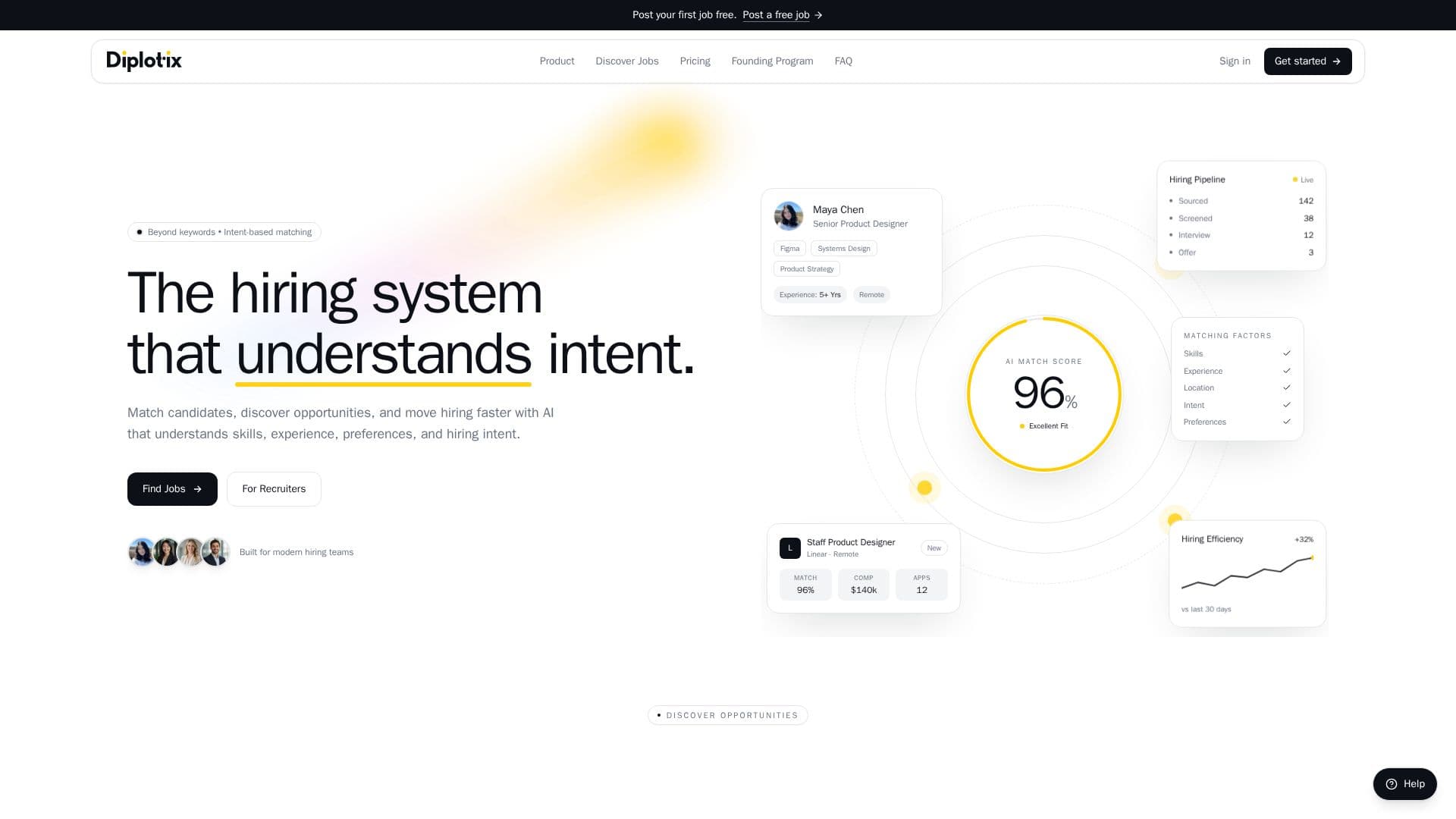Click the Intent checkmark icon
The width and height of the screenshot is (1456, 819).
tap(1287, 405)
